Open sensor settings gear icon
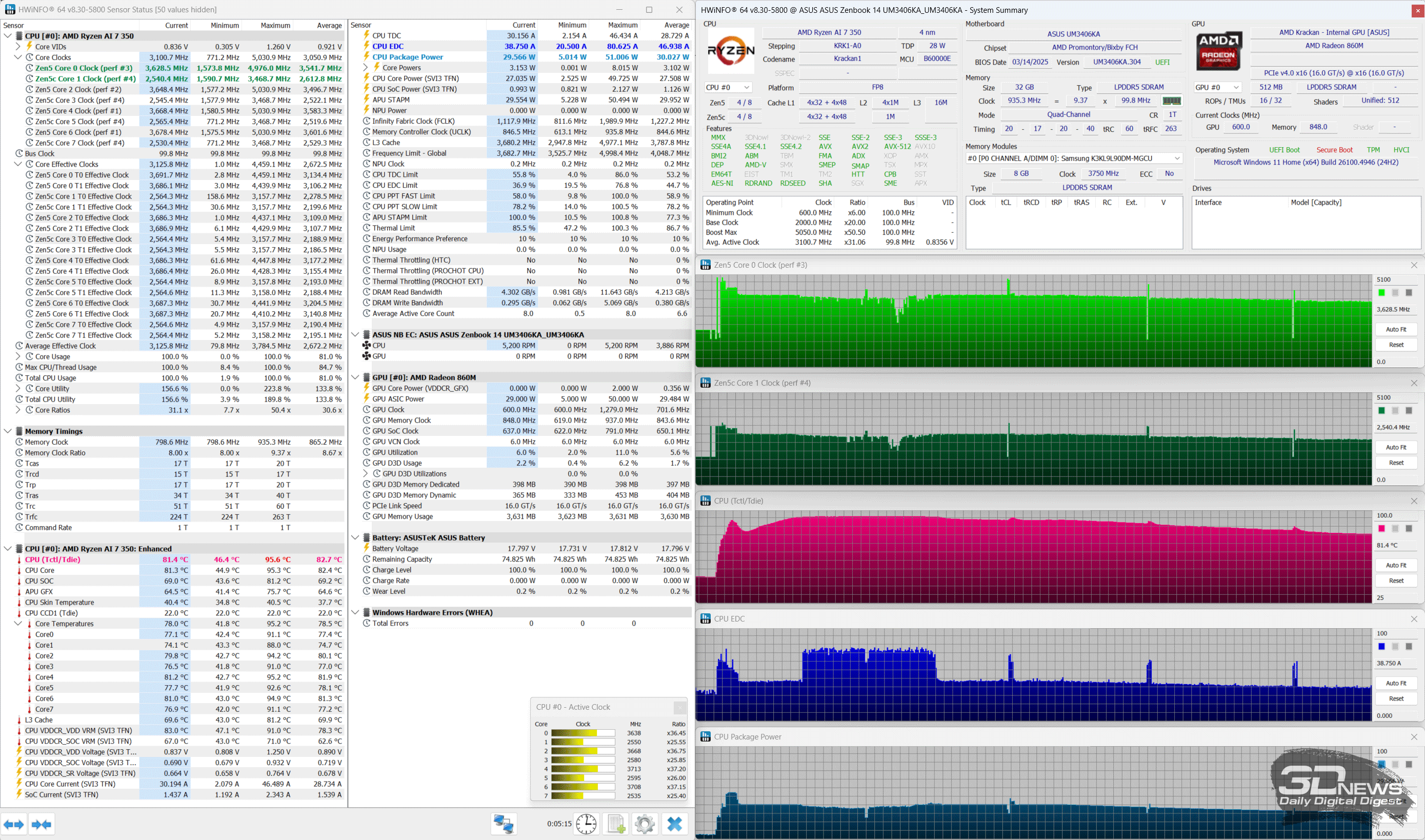 [645, 824]
